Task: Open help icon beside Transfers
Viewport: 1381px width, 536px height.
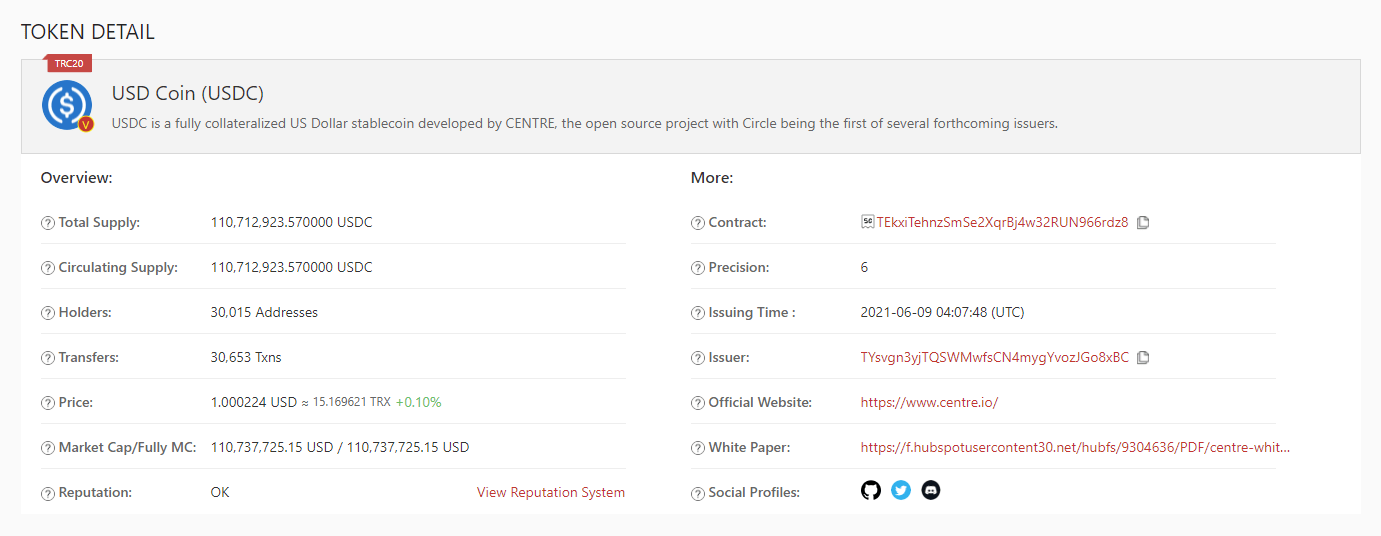Action: click(47, 358)
